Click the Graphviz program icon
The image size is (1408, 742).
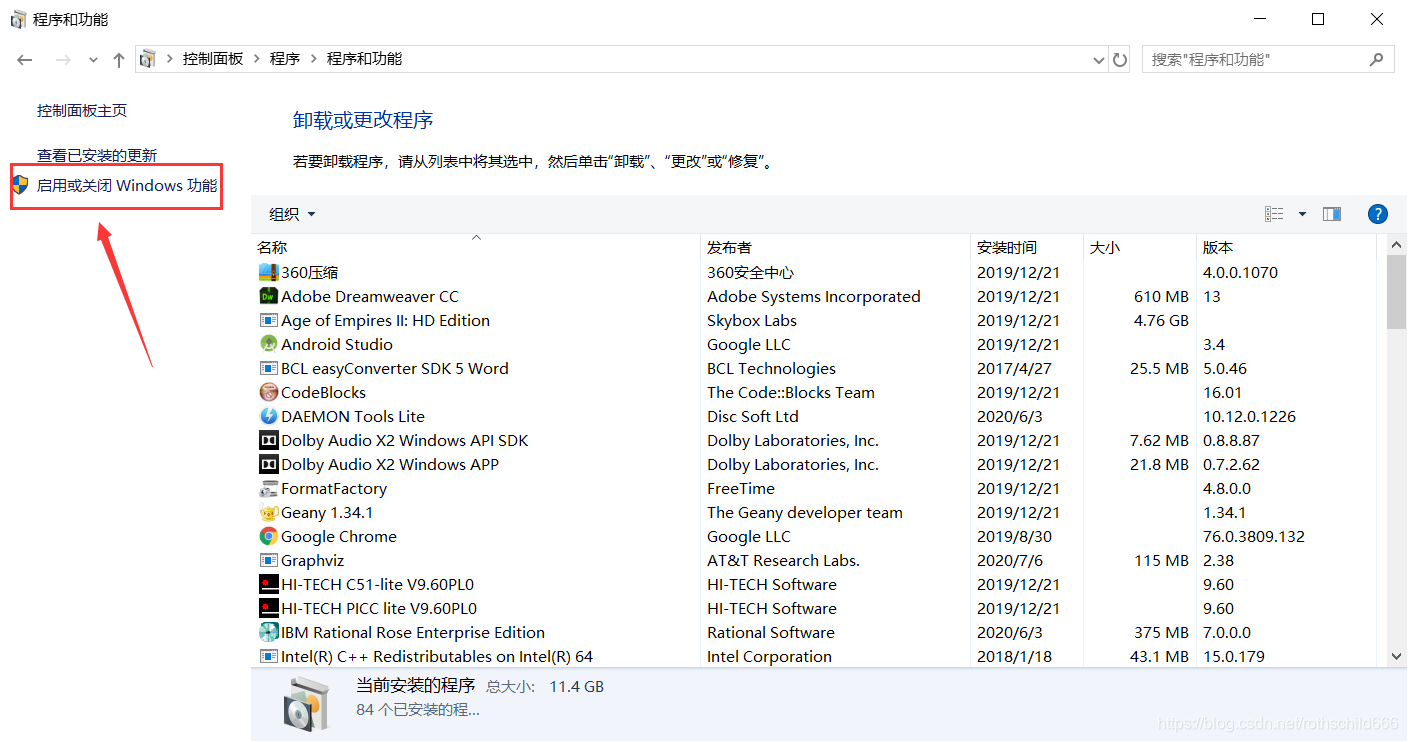point(268,560)
